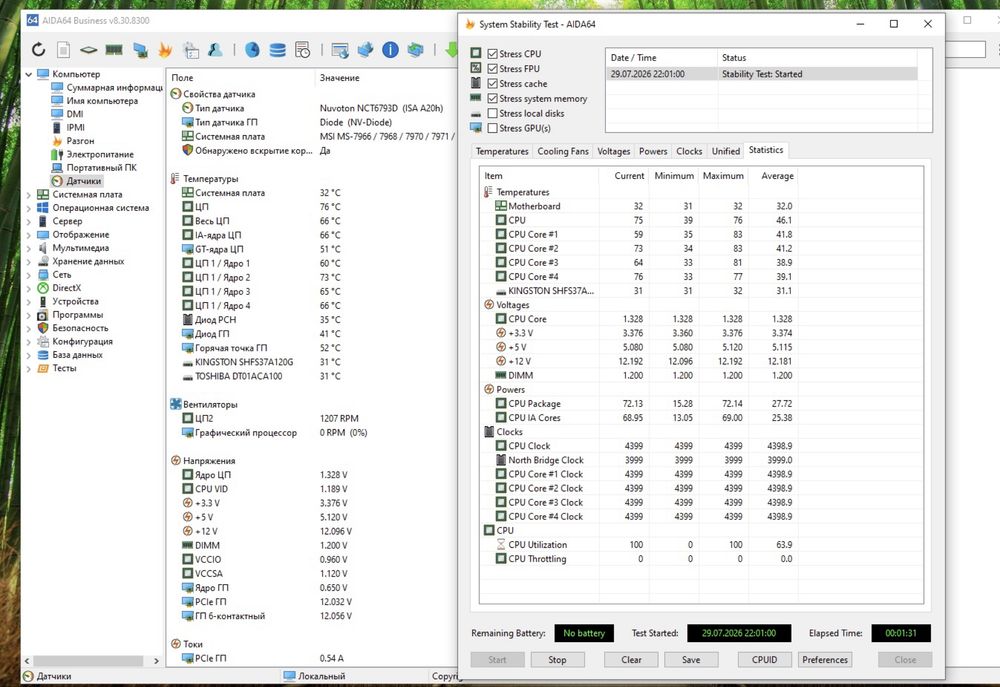Expand the Сеть tree node

click(x=29, y=275)
